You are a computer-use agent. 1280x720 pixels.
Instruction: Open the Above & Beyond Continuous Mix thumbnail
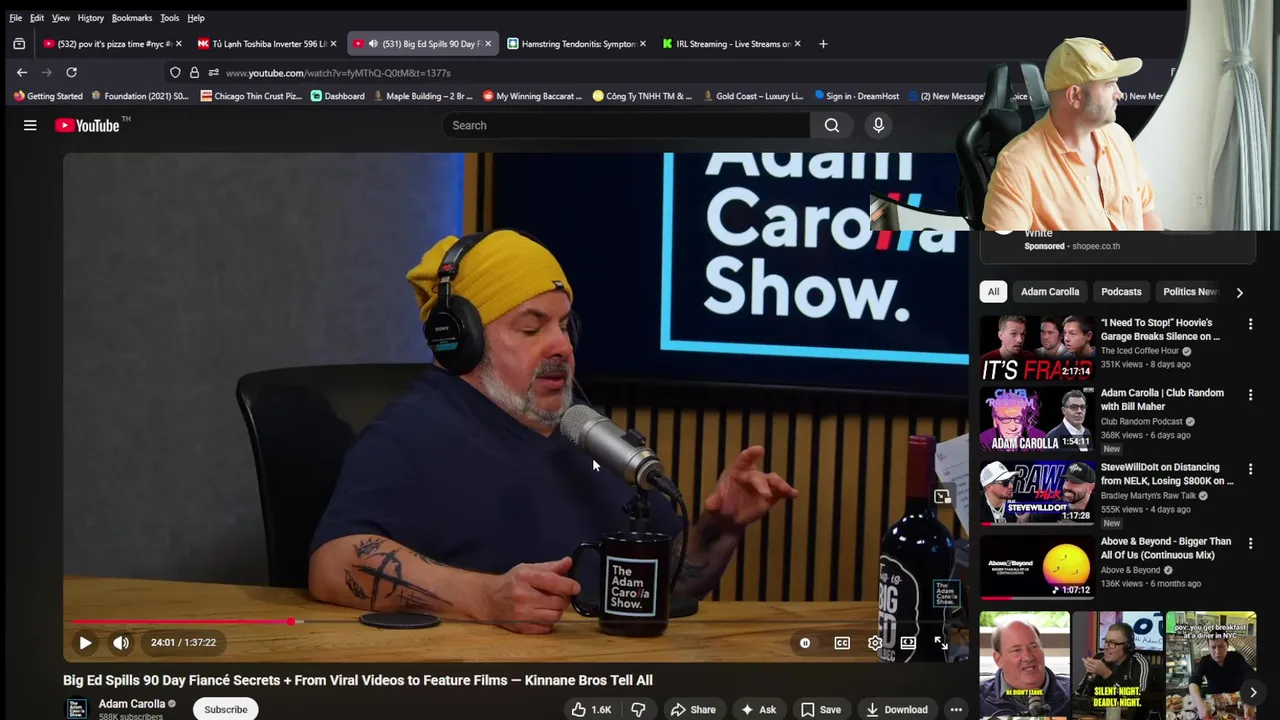1036,567
